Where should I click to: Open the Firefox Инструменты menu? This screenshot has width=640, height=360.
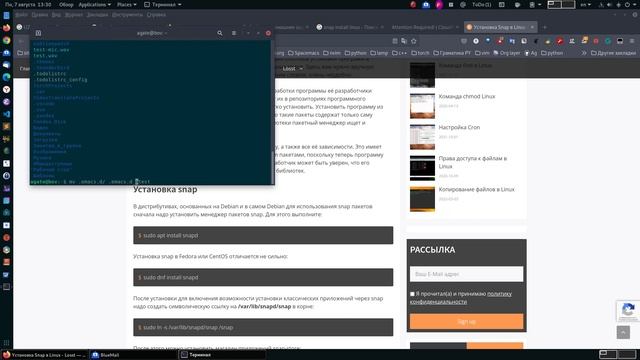(x=127, y=15)
